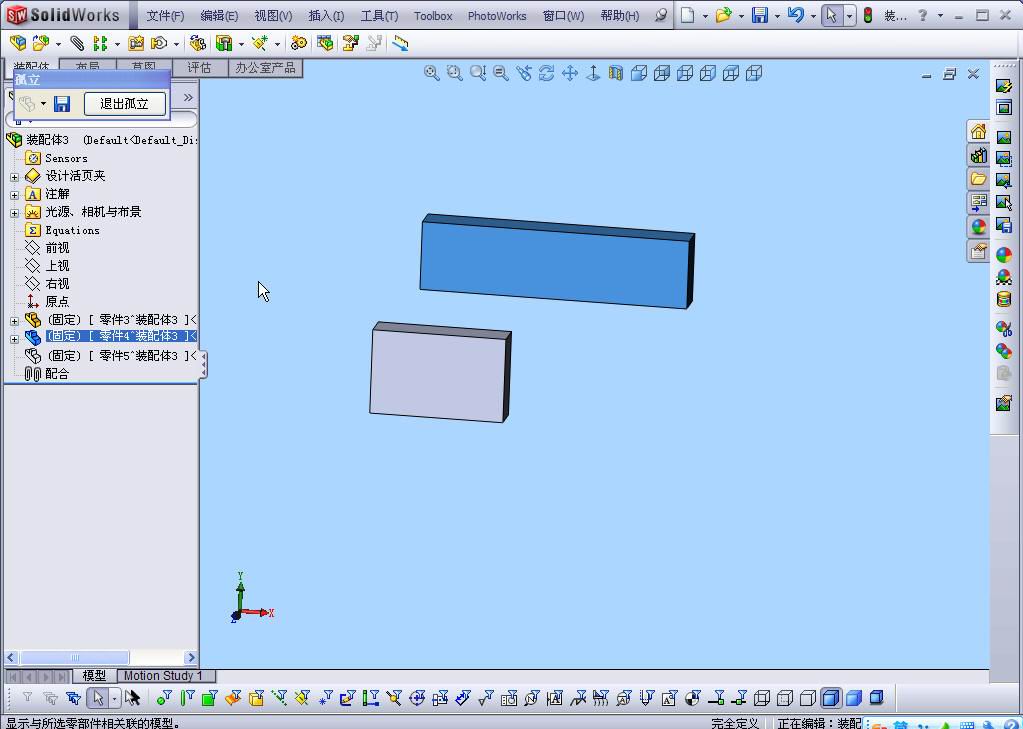The image size is (1023, 729).
Task: Click the Assembly Features icon
Action: [x=224, y=43]
